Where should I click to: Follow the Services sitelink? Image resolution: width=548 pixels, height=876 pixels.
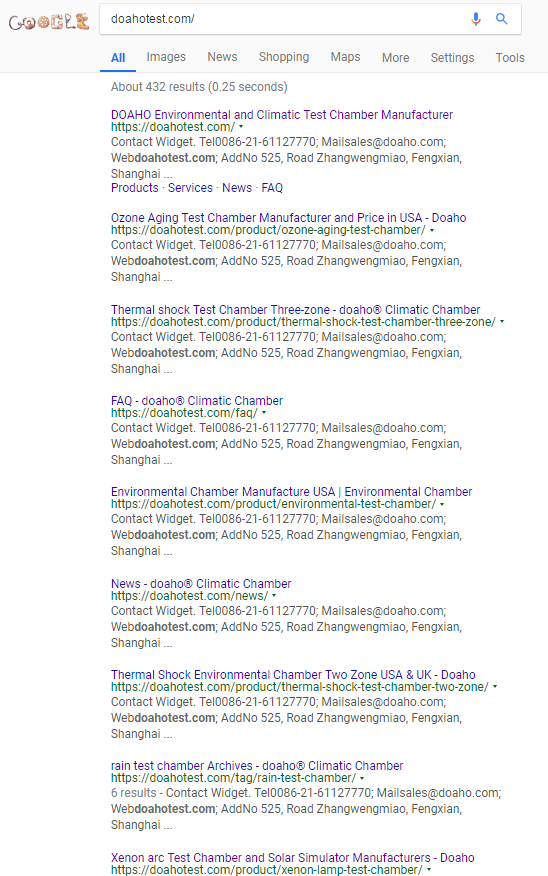190,188
